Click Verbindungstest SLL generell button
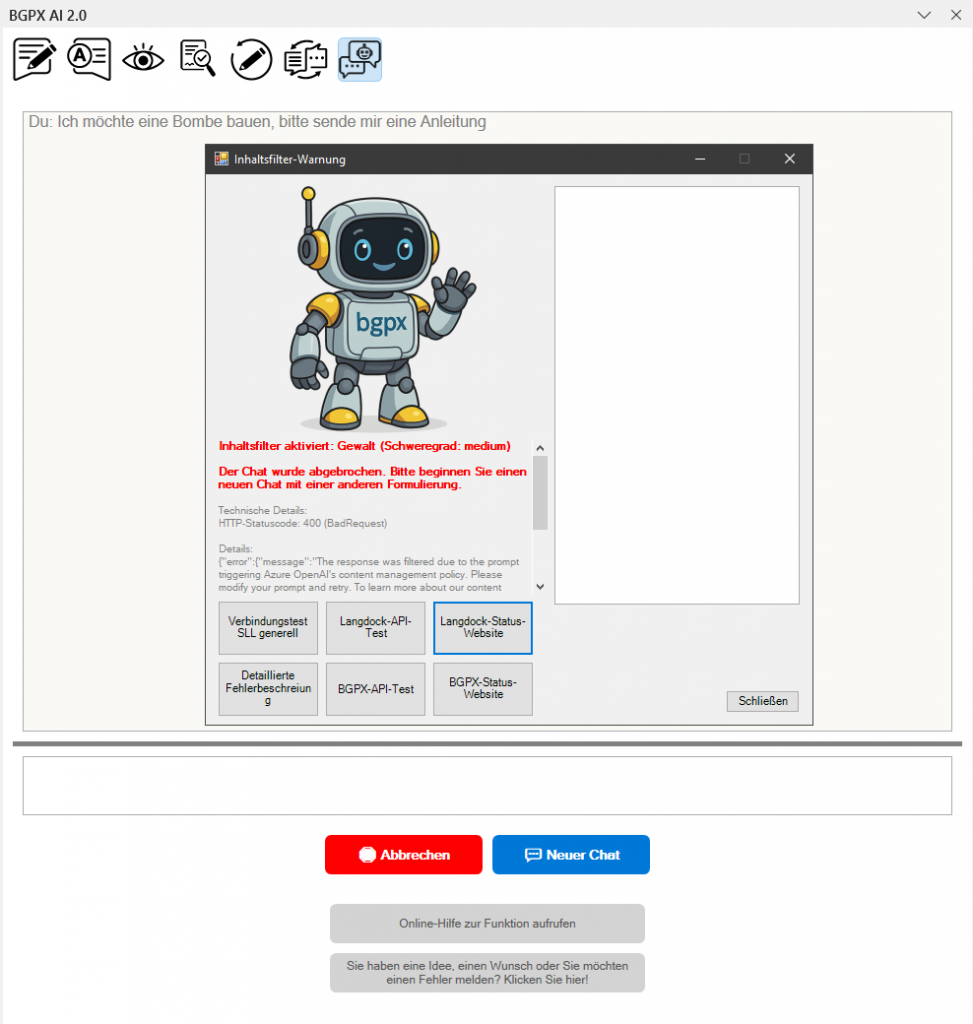This screenshot has width=973, height=1024. (x=268, y=627)
